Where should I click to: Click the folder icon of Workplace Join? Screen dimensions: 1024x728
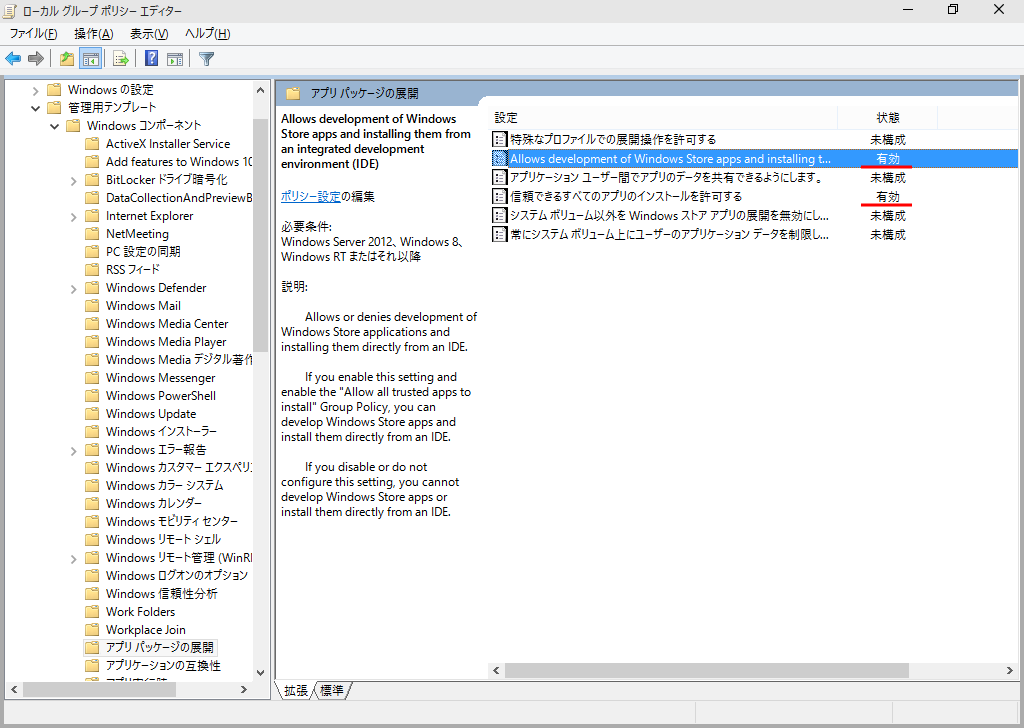click(93, 629)
